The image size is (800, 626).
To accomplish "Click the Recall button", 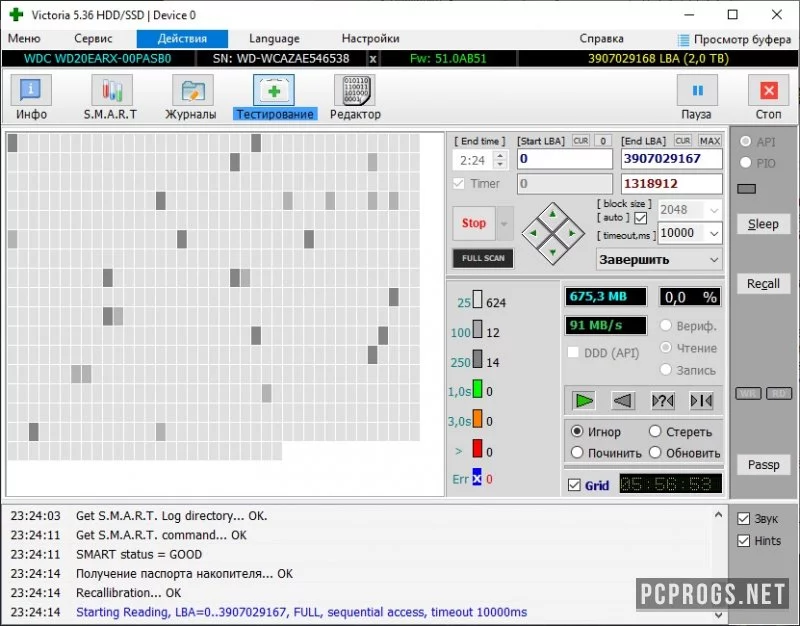I will pos(763,284).
